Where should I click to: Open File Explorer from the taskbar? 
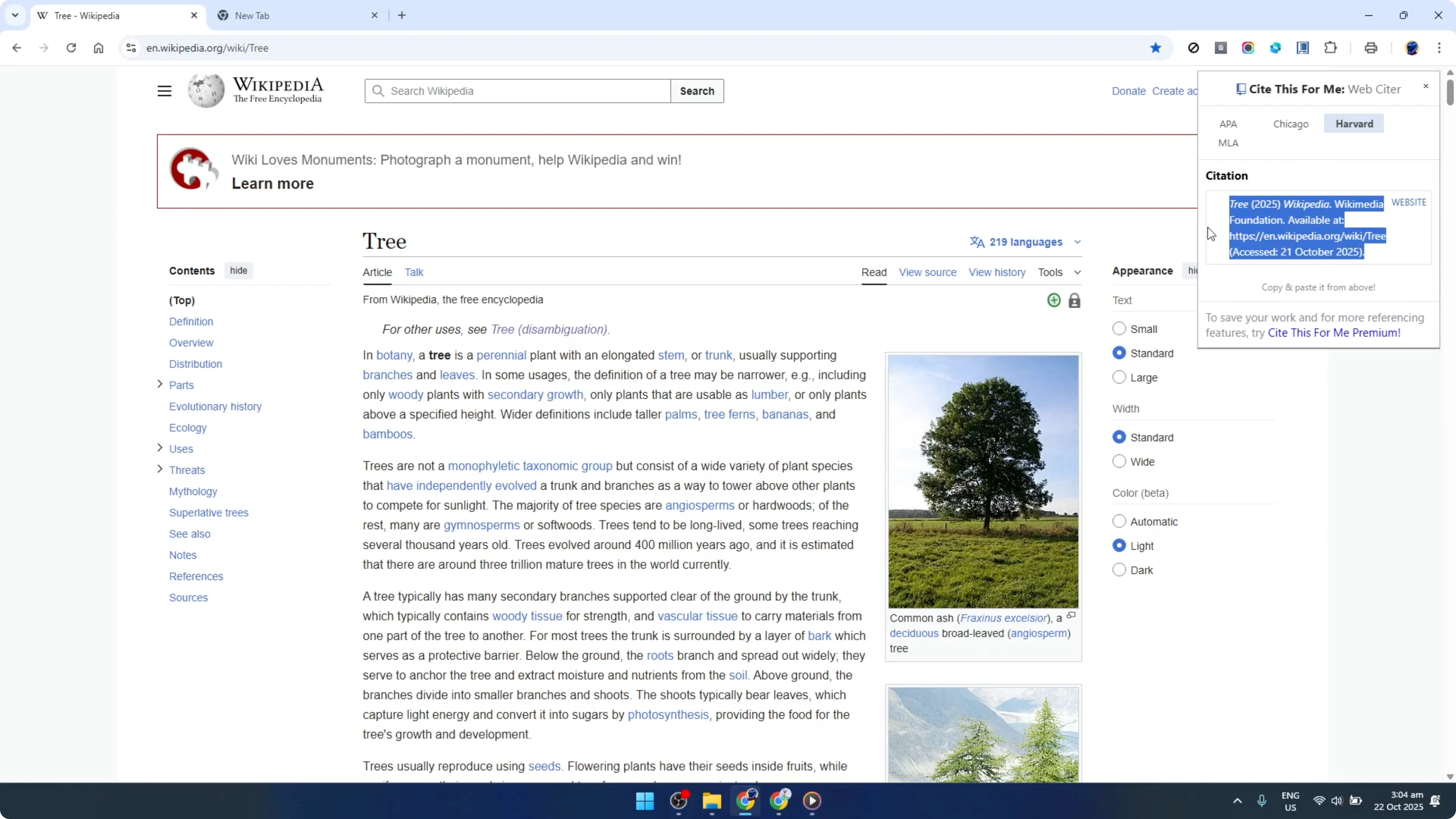point(712,800)
